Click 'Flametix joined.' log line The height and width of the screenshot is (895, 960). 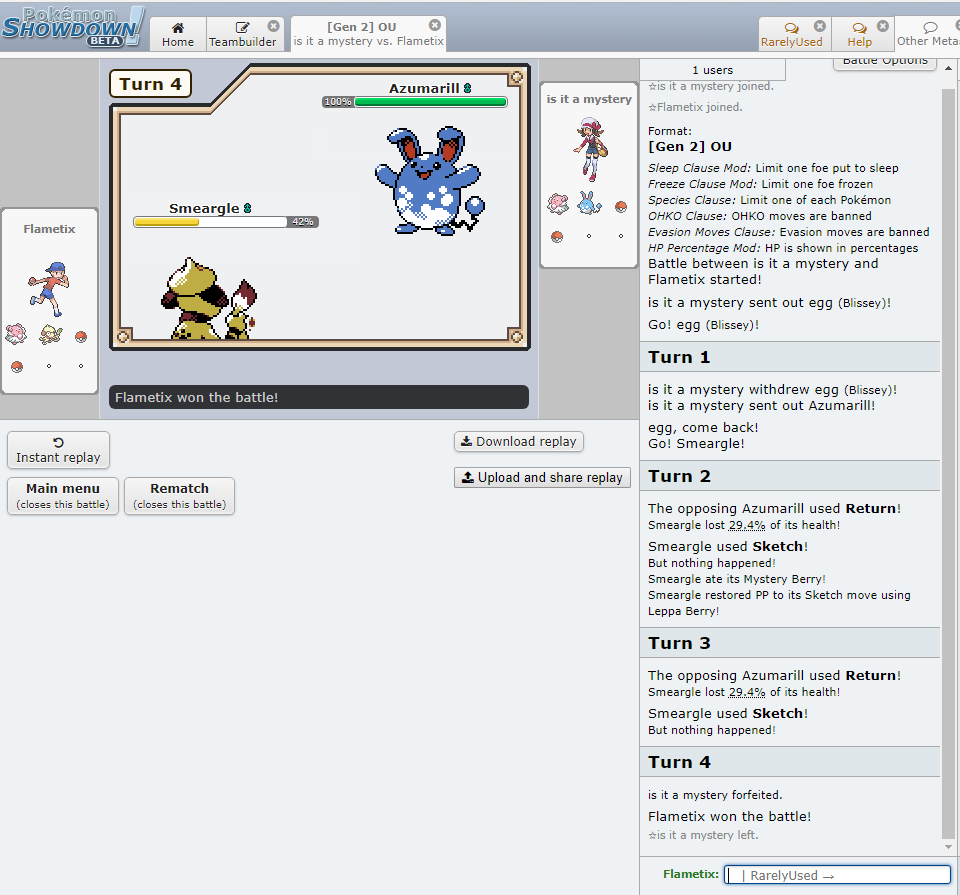click(696, 107)
